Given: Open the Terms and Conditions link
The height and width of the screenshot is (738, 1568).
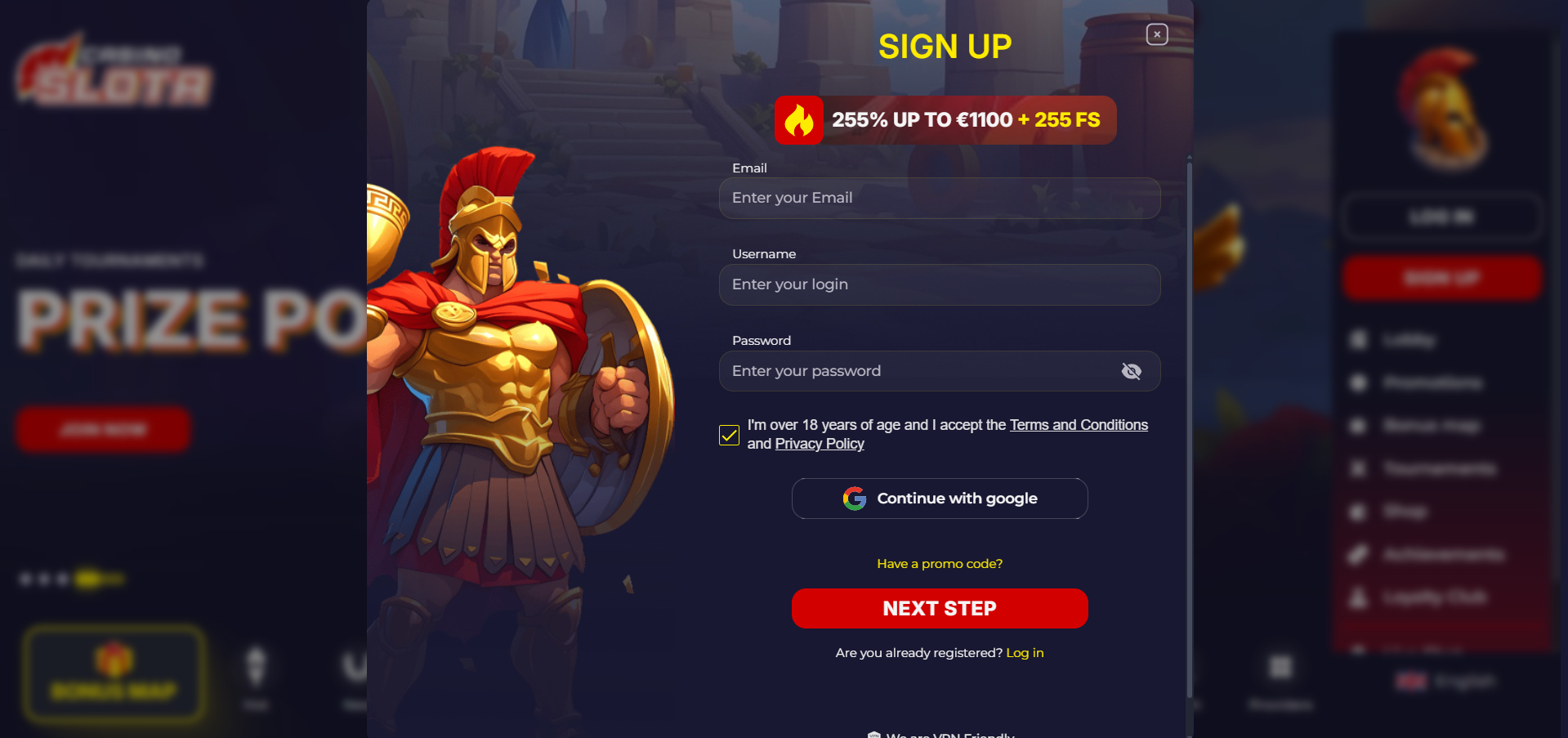Looking at the screenshot, I should [1079, 425].
